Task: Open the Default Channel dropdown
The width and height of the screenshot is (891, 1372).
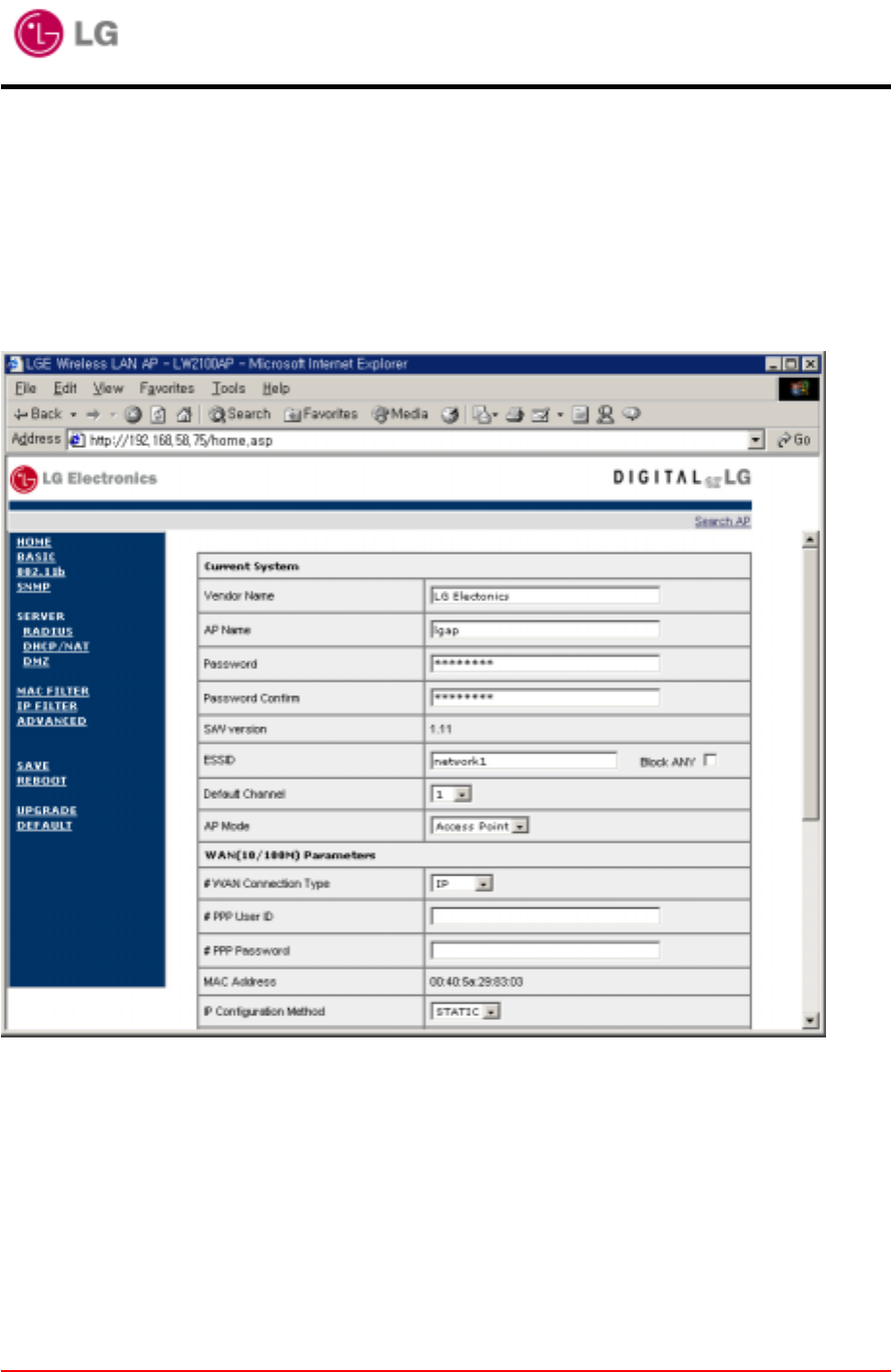Action: point(451,794)
